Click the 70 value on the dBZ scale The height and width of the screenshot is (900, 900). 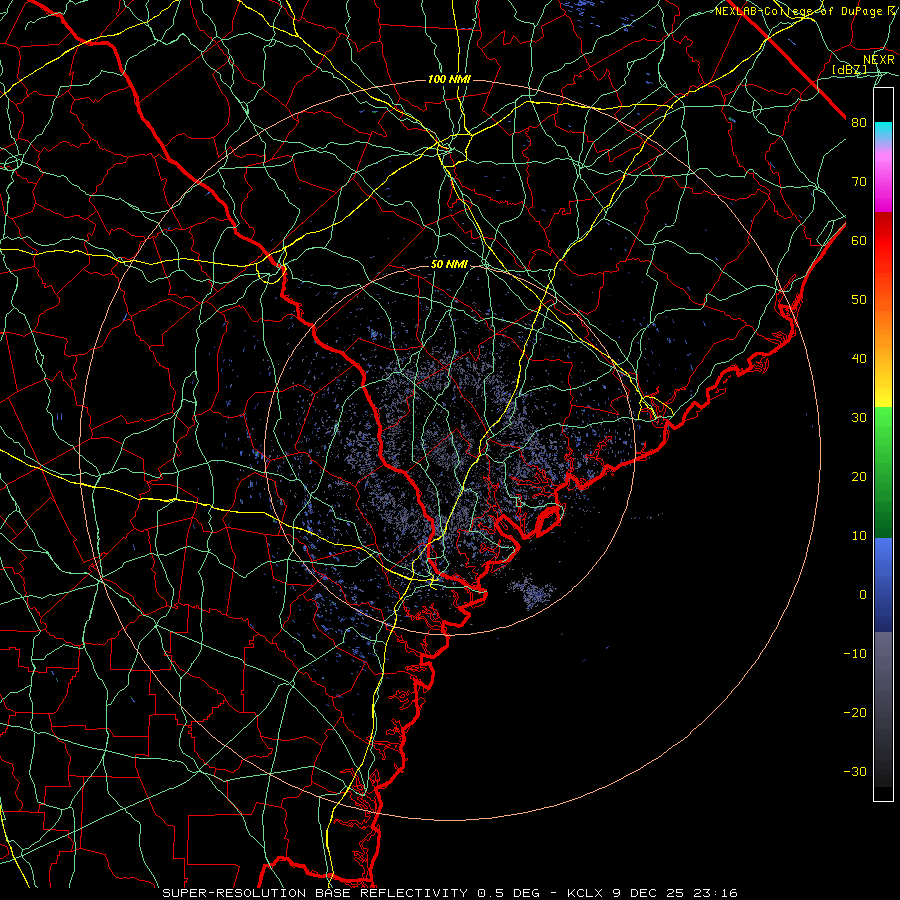tap(859, 182)
